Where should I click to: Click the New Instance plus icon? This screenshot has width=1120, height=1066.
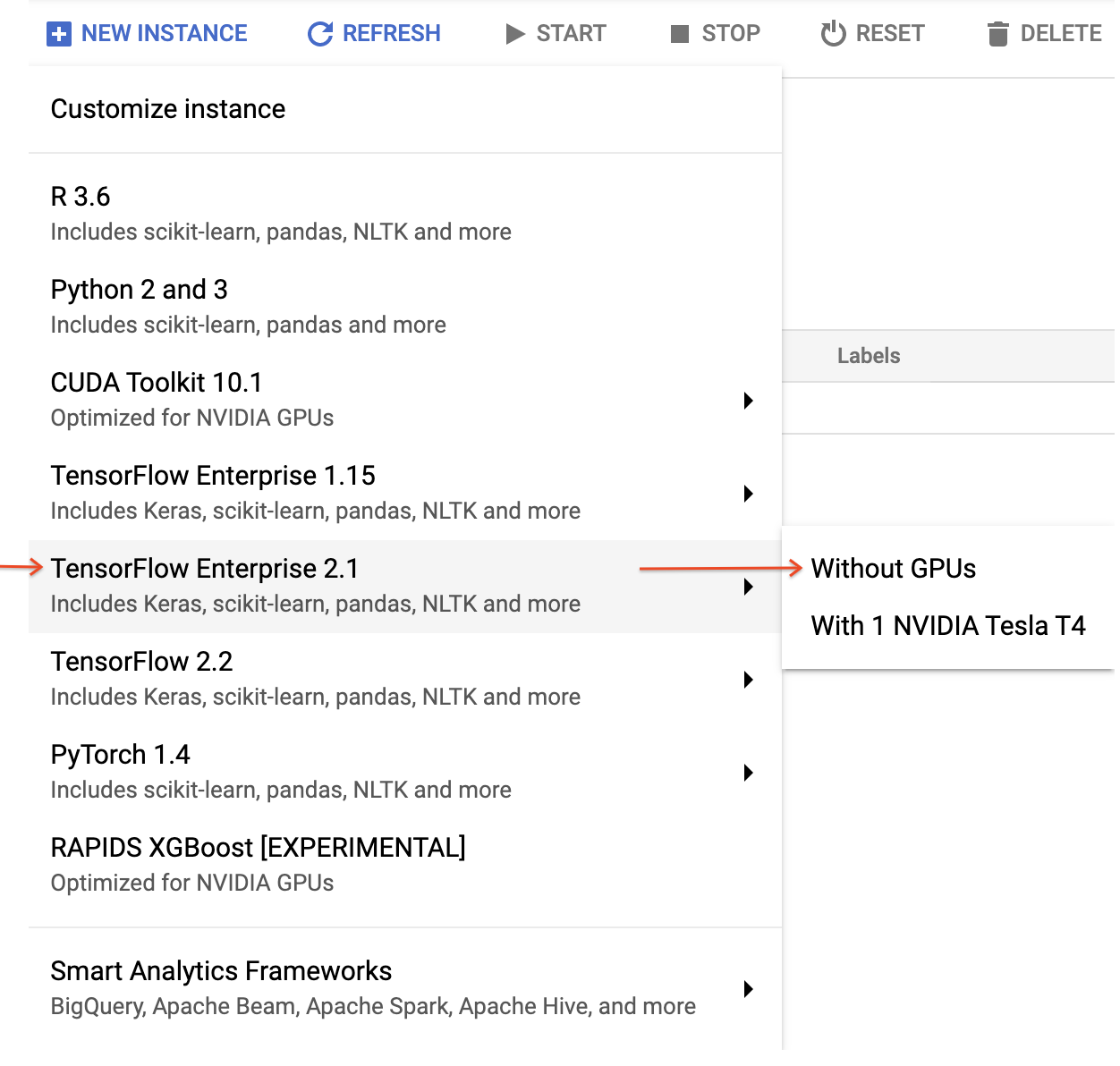click(58, 34)
